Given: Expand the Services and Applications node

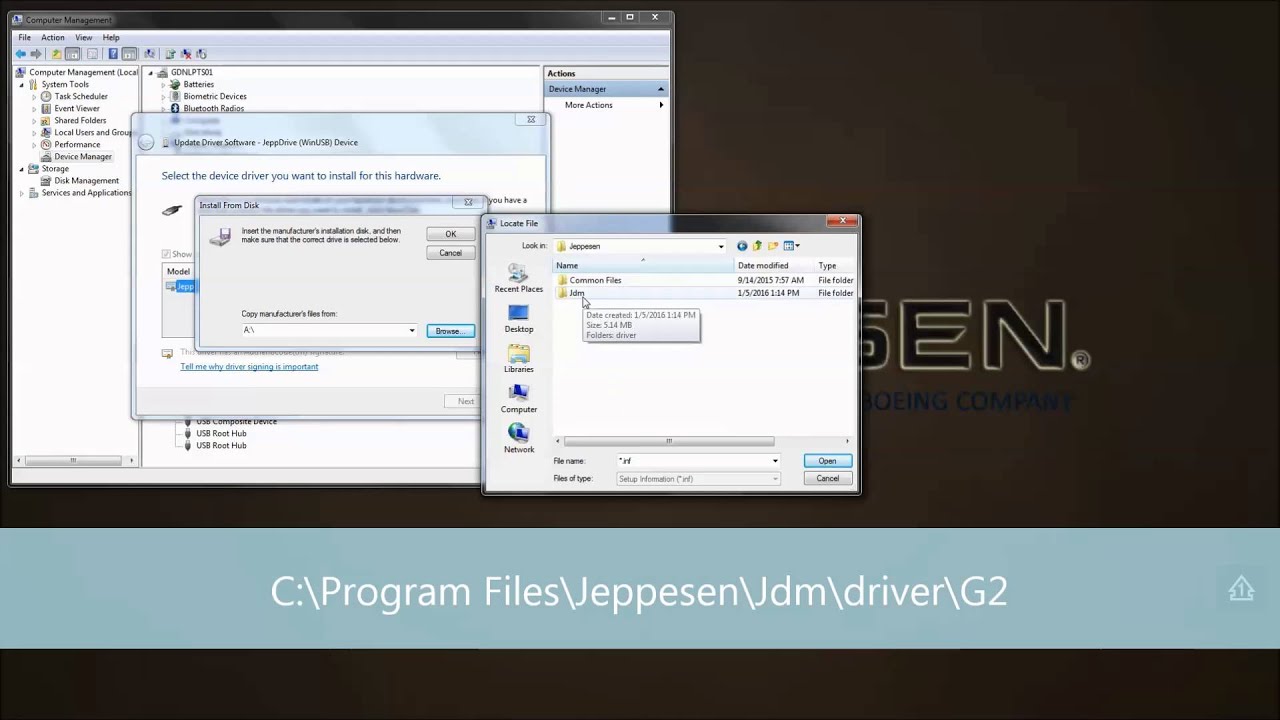Looking at the screenshot, I should click(x=21, y=193).
